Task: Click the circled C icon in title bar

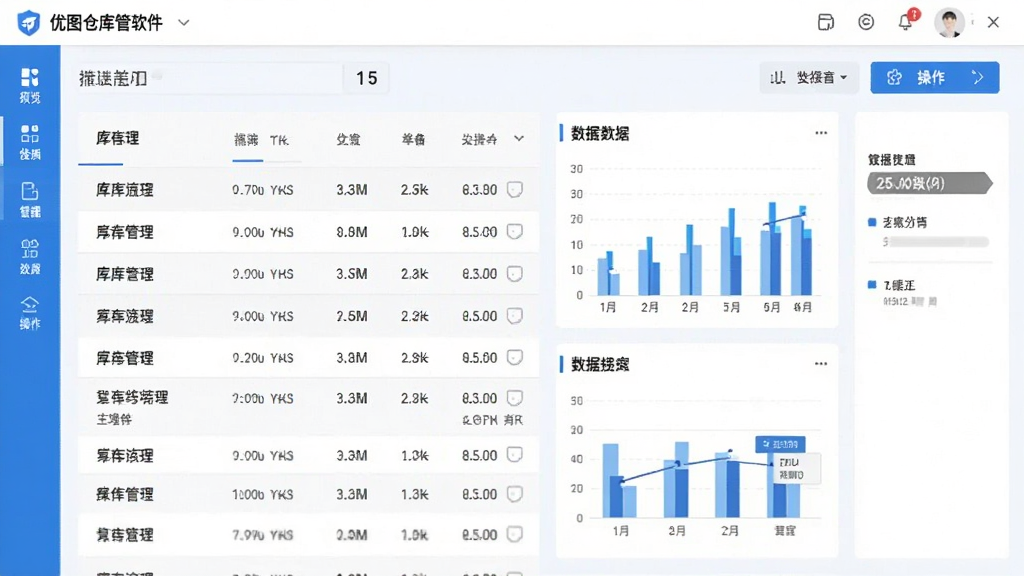Action: pyautogui.click(x=866, y=22)
